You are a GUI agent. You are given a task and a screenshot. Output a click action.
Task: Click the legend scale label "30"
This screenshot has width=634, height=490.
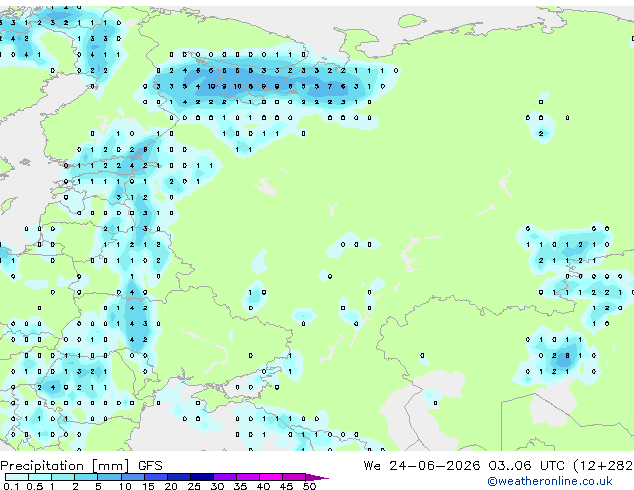(x=217, y=486)
